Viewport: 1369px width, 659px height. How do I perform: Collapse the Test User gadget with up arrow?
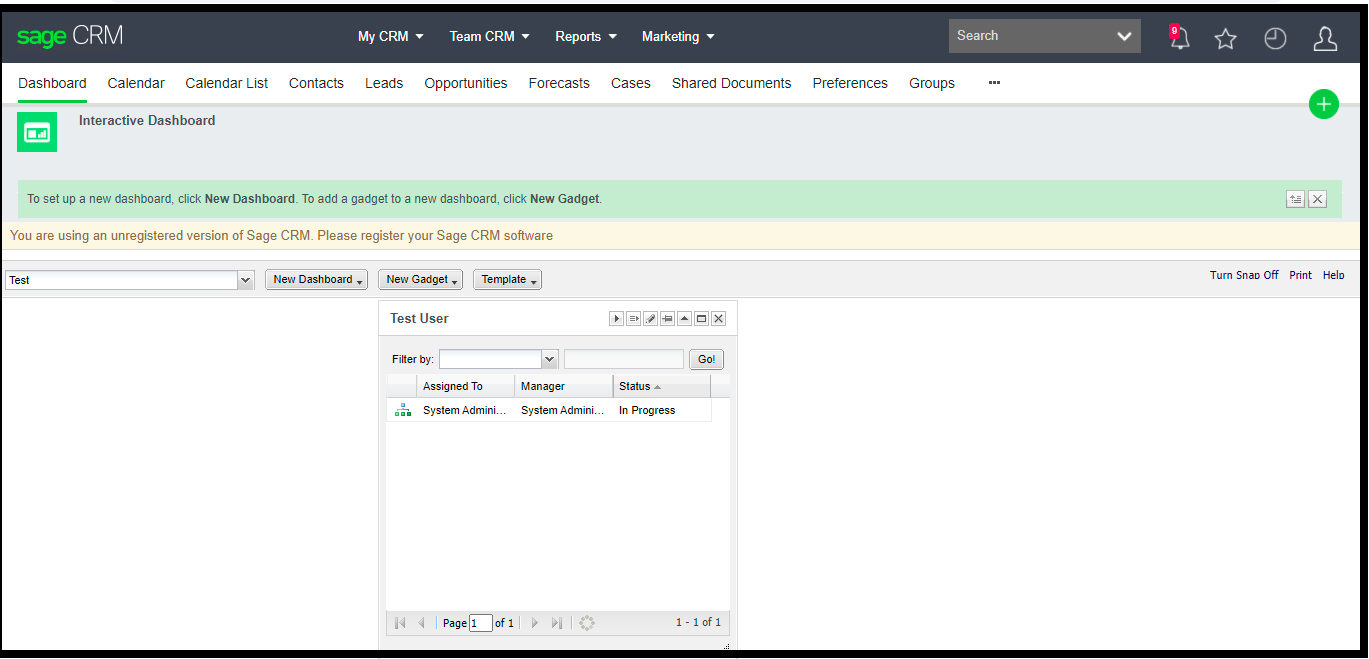[x=684, y=318]
